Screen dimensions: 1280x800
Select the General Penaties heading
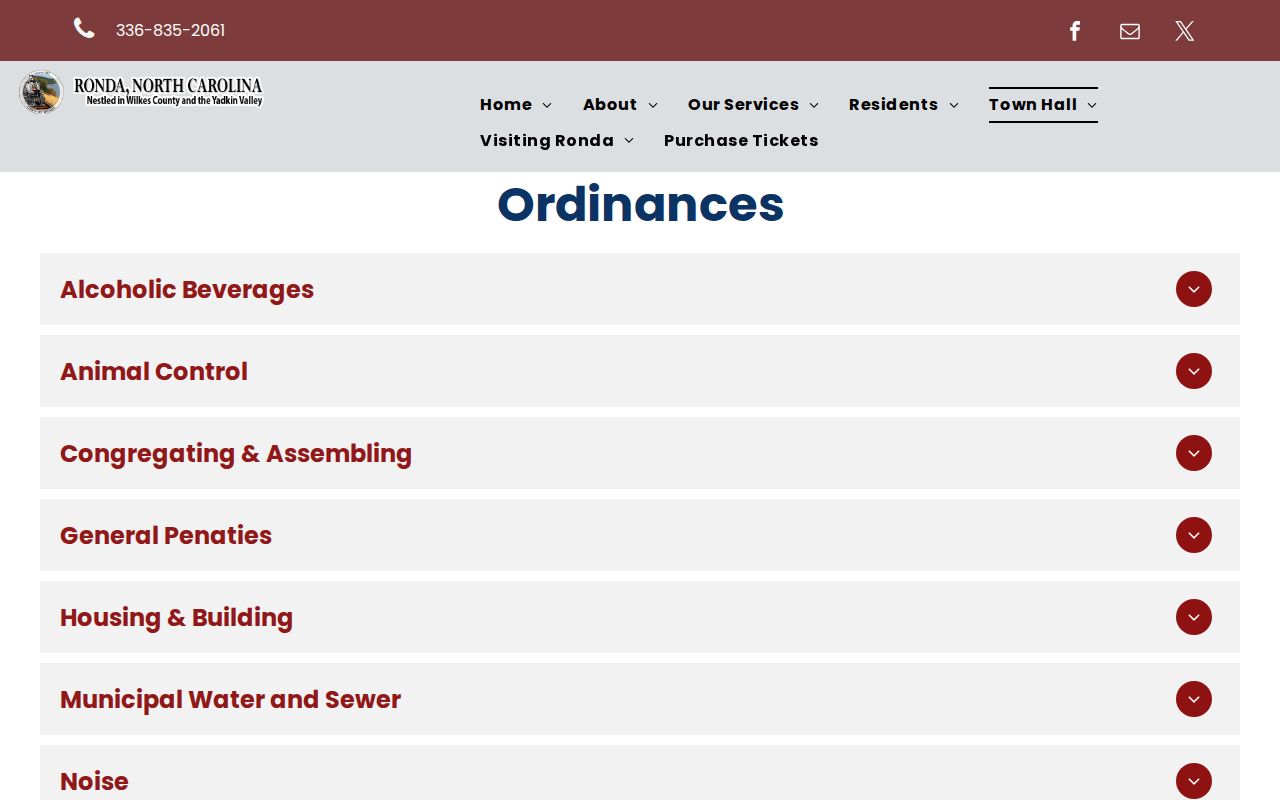[x=166, y=535]
